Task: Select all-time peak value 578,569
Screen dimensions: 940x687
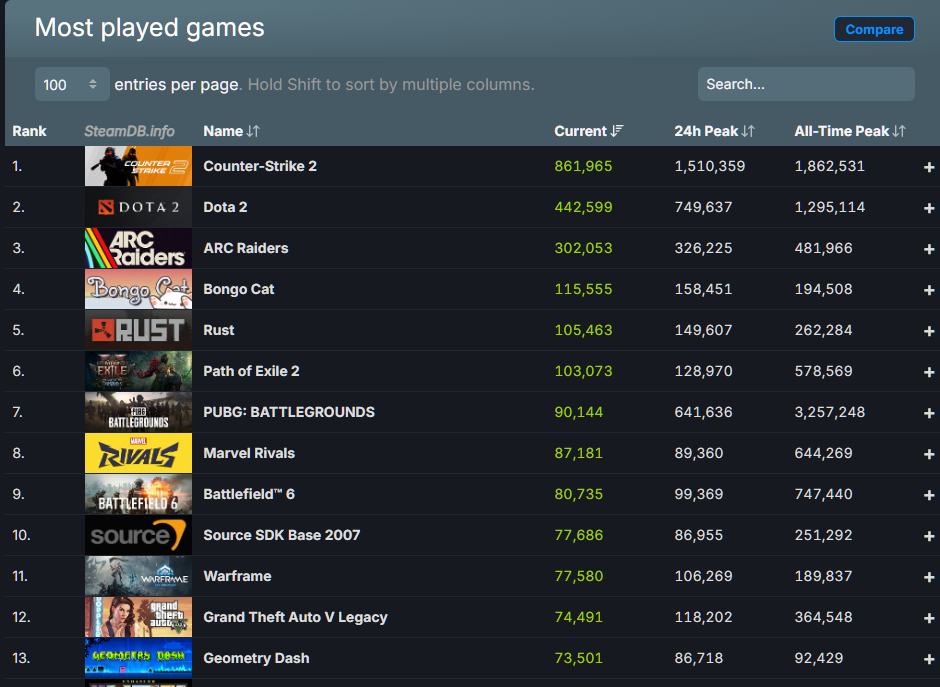Action: coord(823,371)
